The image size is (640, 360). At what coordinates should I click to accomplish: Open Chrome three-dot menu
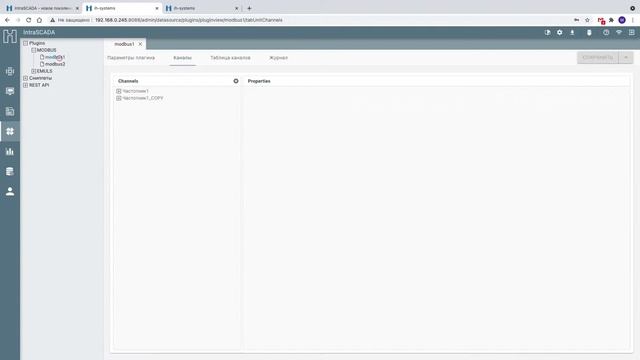coord(633,20)
